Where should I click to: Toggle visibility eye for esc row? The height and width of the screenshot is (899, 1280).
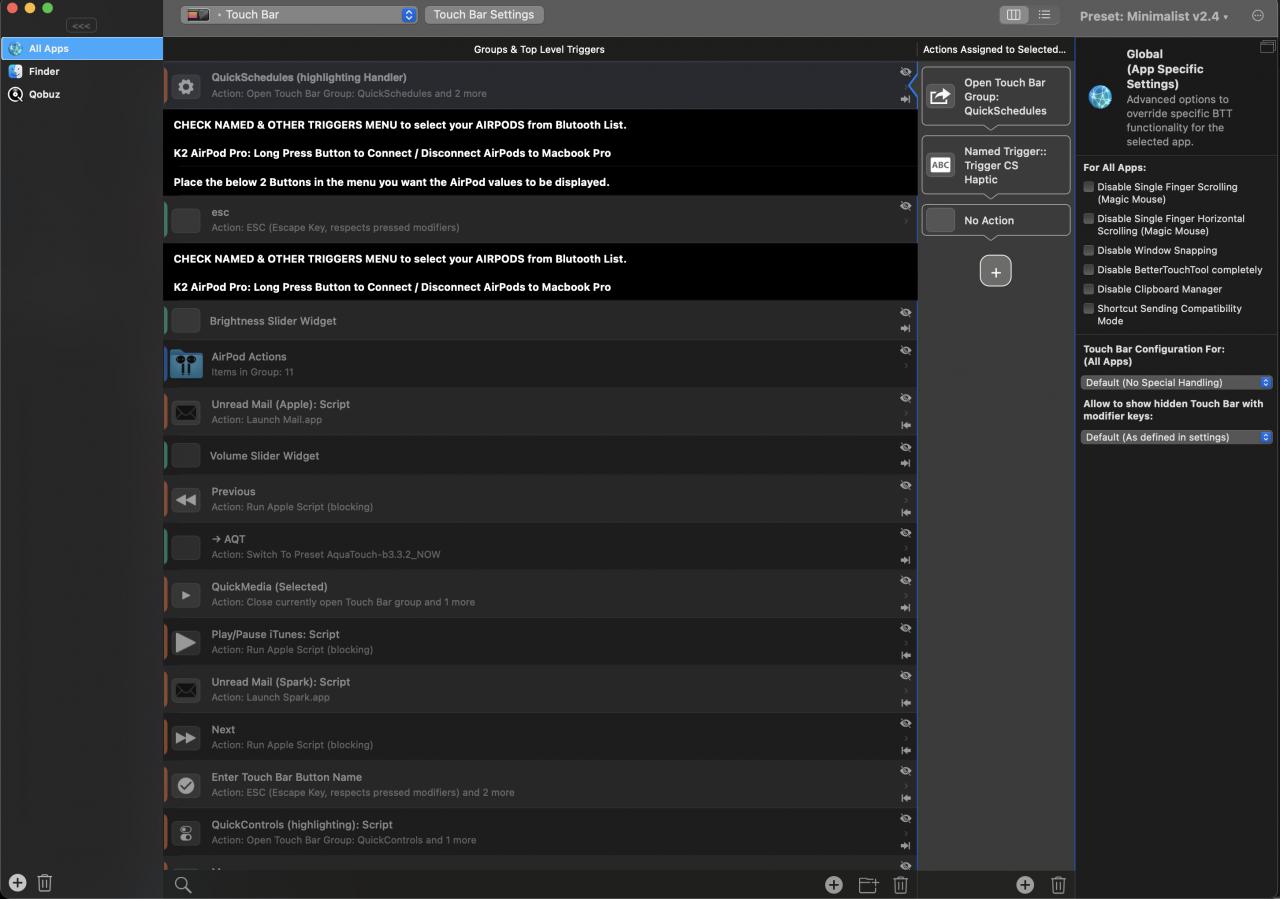point(905,206)
